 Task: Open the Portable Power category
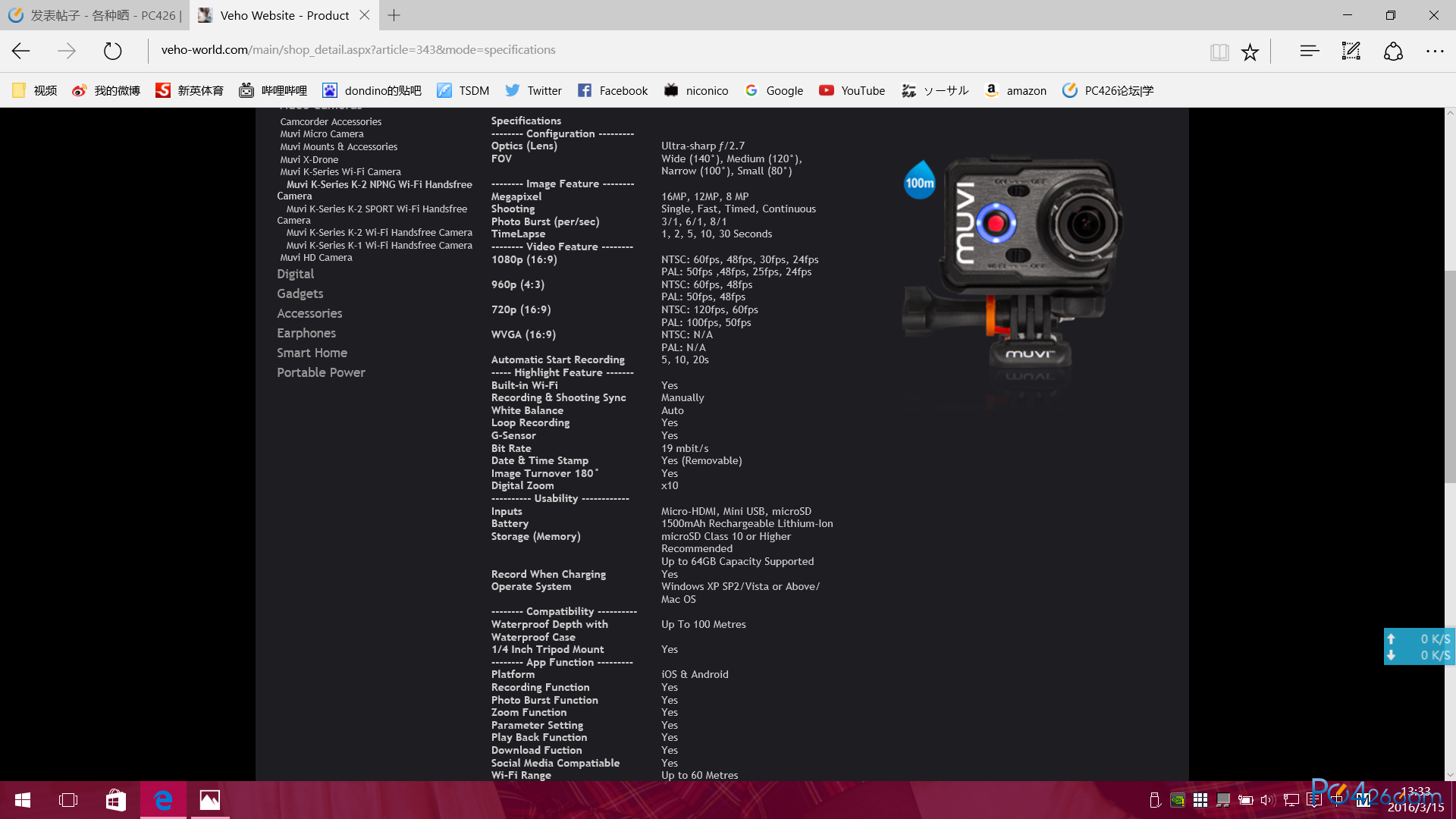pyautogui.click(x=321, y=372)
